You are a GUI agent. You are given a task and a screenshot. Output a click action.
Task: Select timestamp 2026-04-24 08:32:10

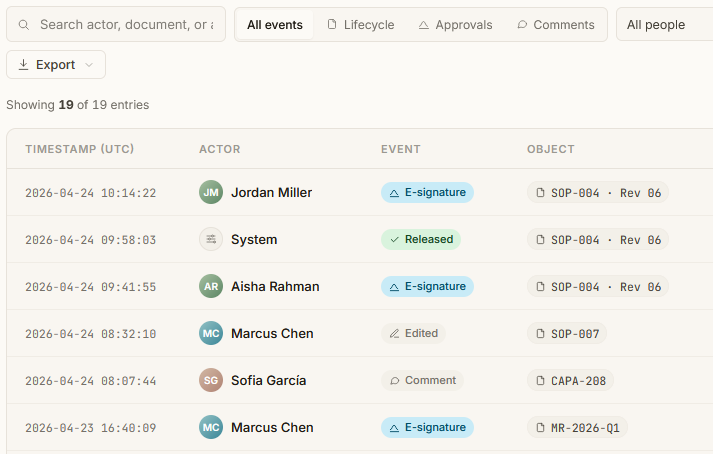pos(90,334)
